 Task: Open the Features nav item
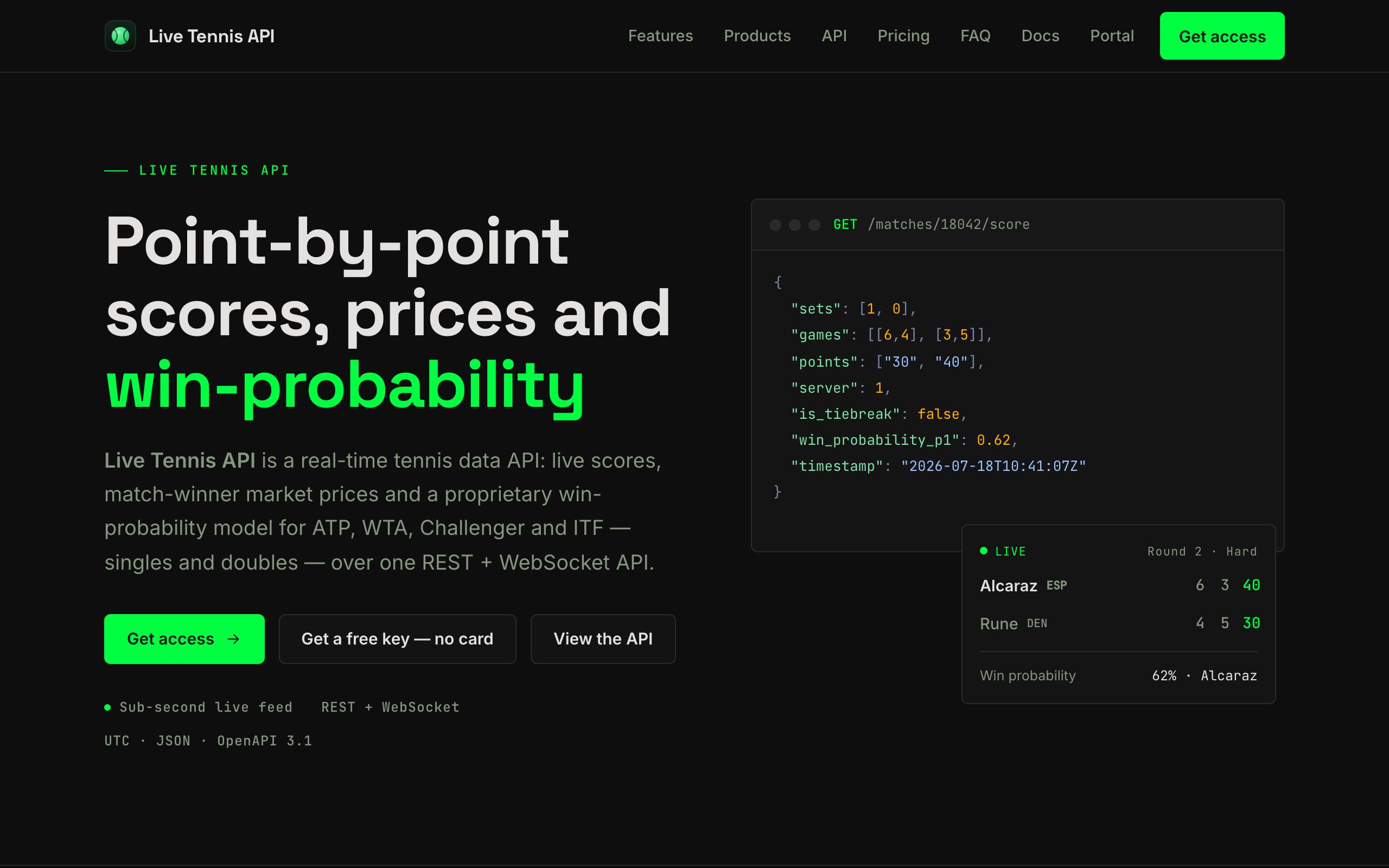(660, 36)
